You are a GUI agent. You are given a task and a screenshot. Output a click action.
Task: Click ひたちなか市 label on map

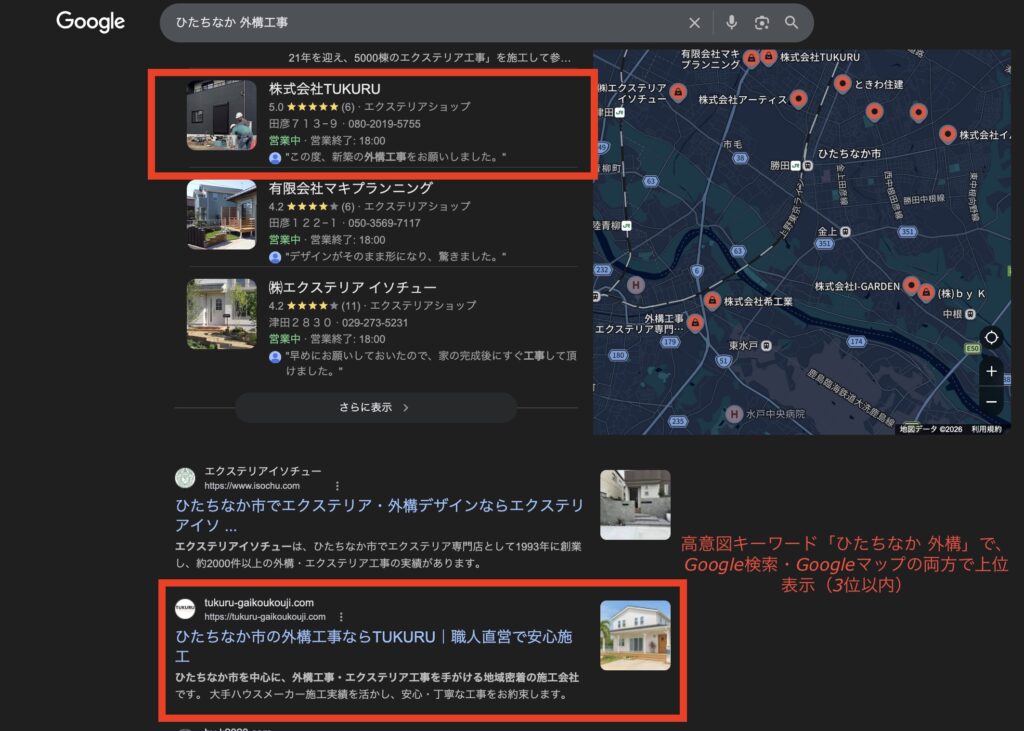pos(849,154)
